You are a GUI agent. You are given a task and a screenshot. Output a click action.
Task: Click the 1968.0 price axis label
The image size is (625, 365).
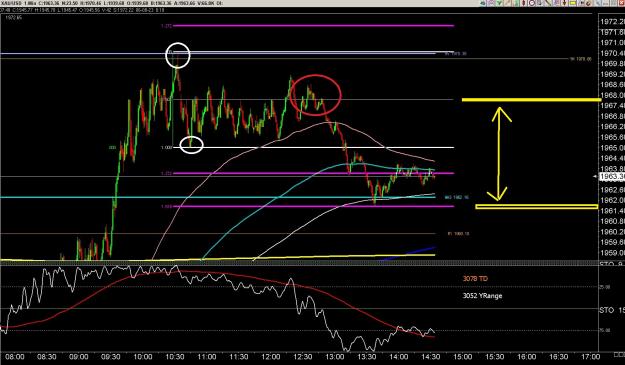click(613, 95)
